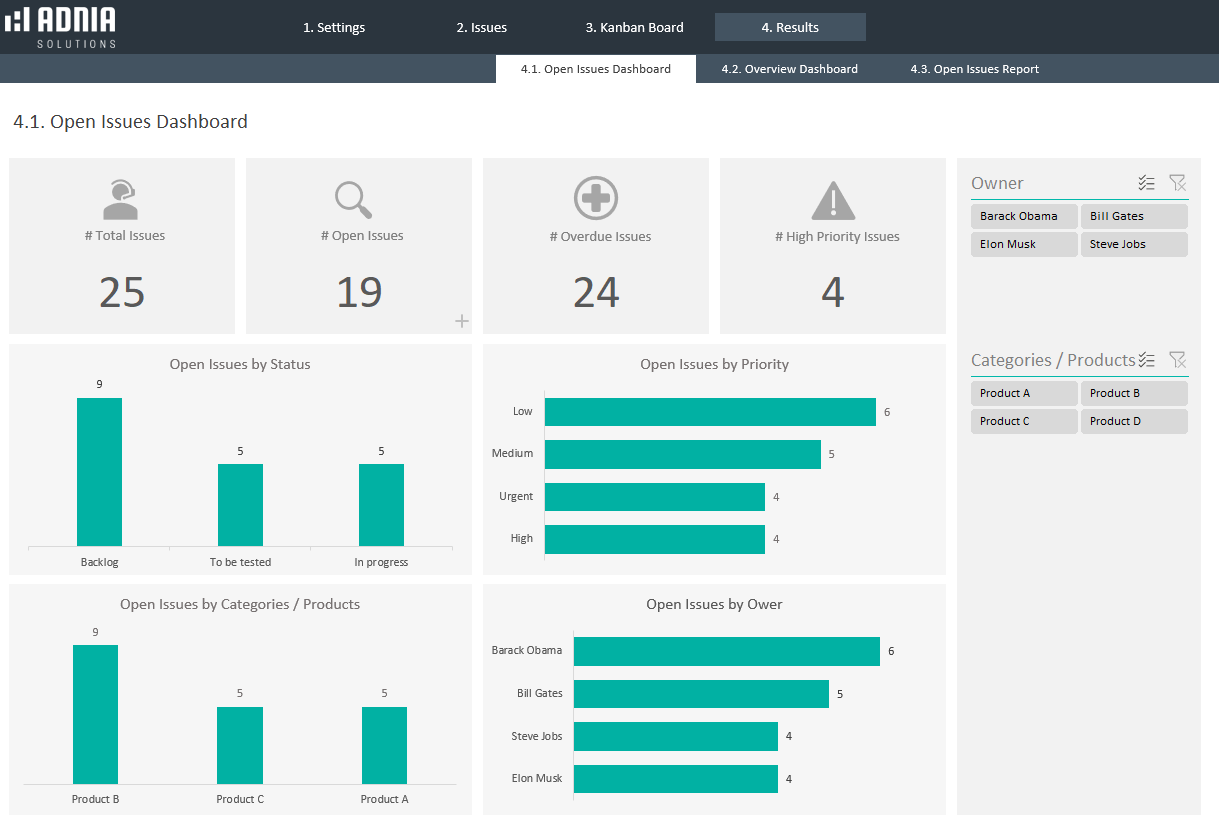Select Product D in the slicer
Image resolution: width=1219 pixels, height=827 pixels.
click(1133, 421)
